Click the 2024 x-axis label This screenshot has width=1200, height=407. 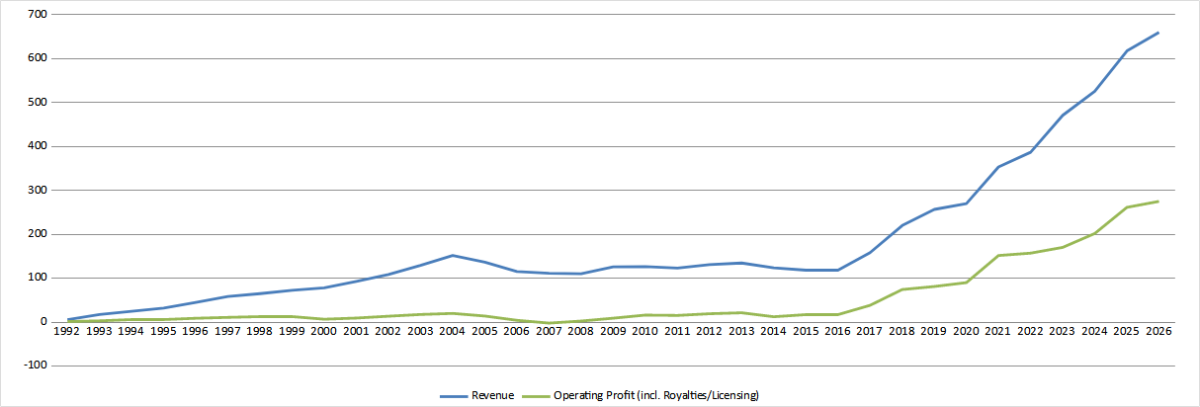click(x=1093, y=333)
